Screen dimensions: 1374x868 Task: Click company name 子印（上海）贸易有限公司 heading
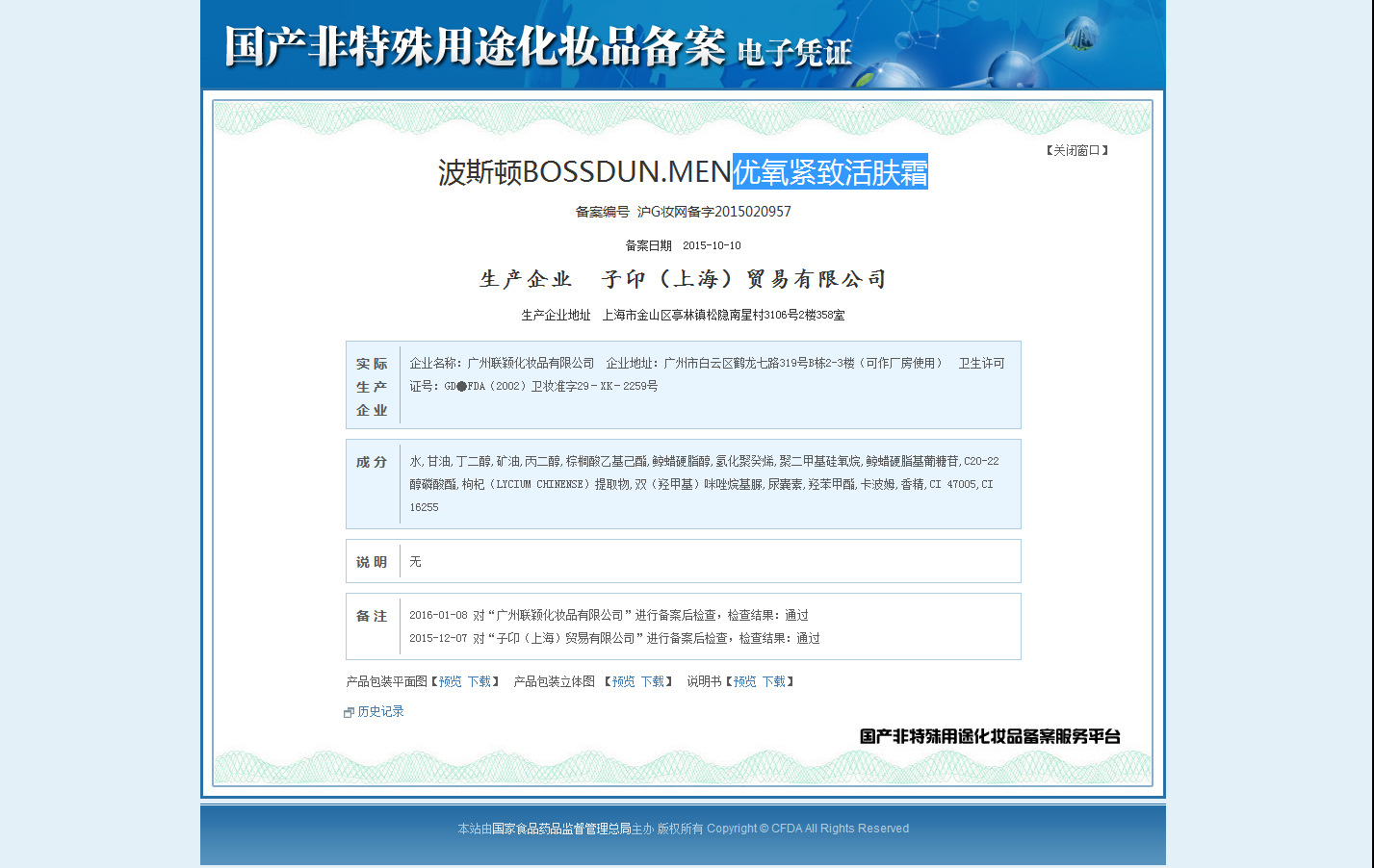click(x=743, y=280)
